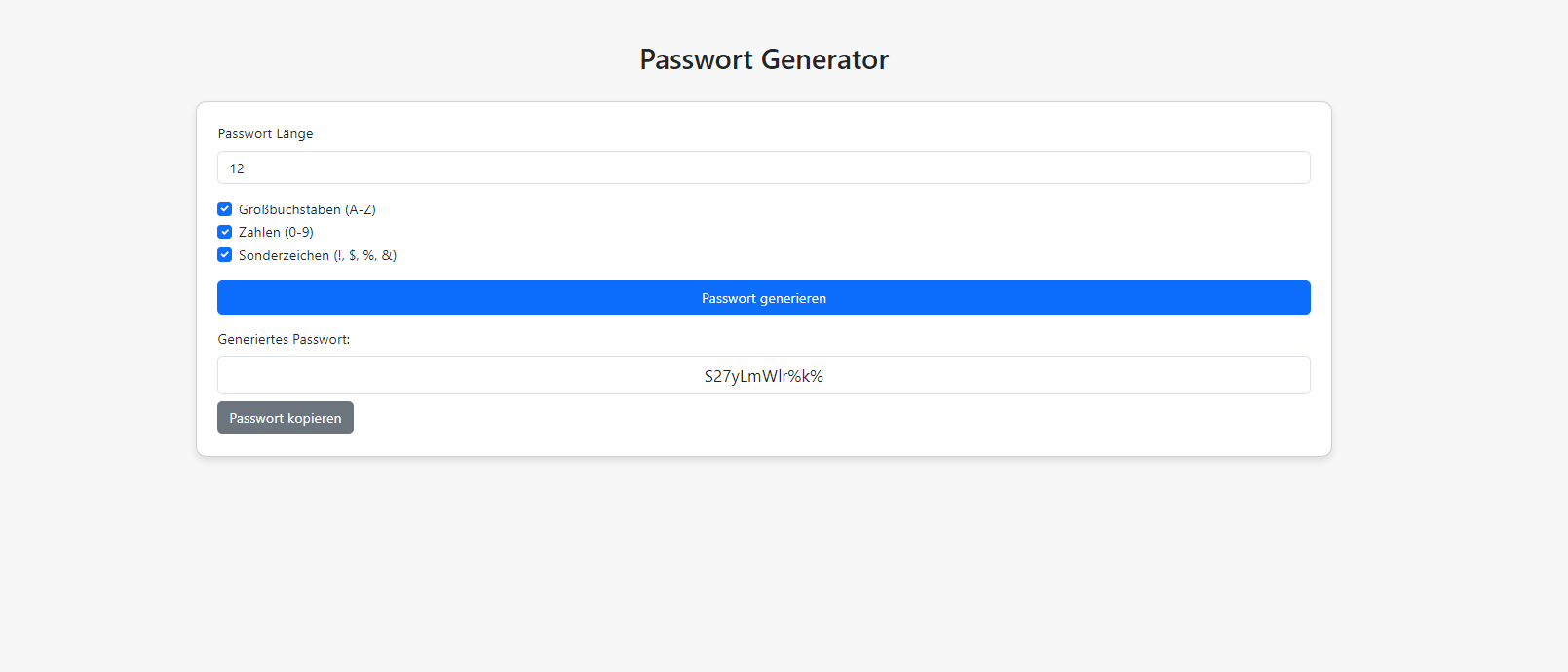Click the field displaying the generated password
1568x672 pixels.
(x=763, y=375)
